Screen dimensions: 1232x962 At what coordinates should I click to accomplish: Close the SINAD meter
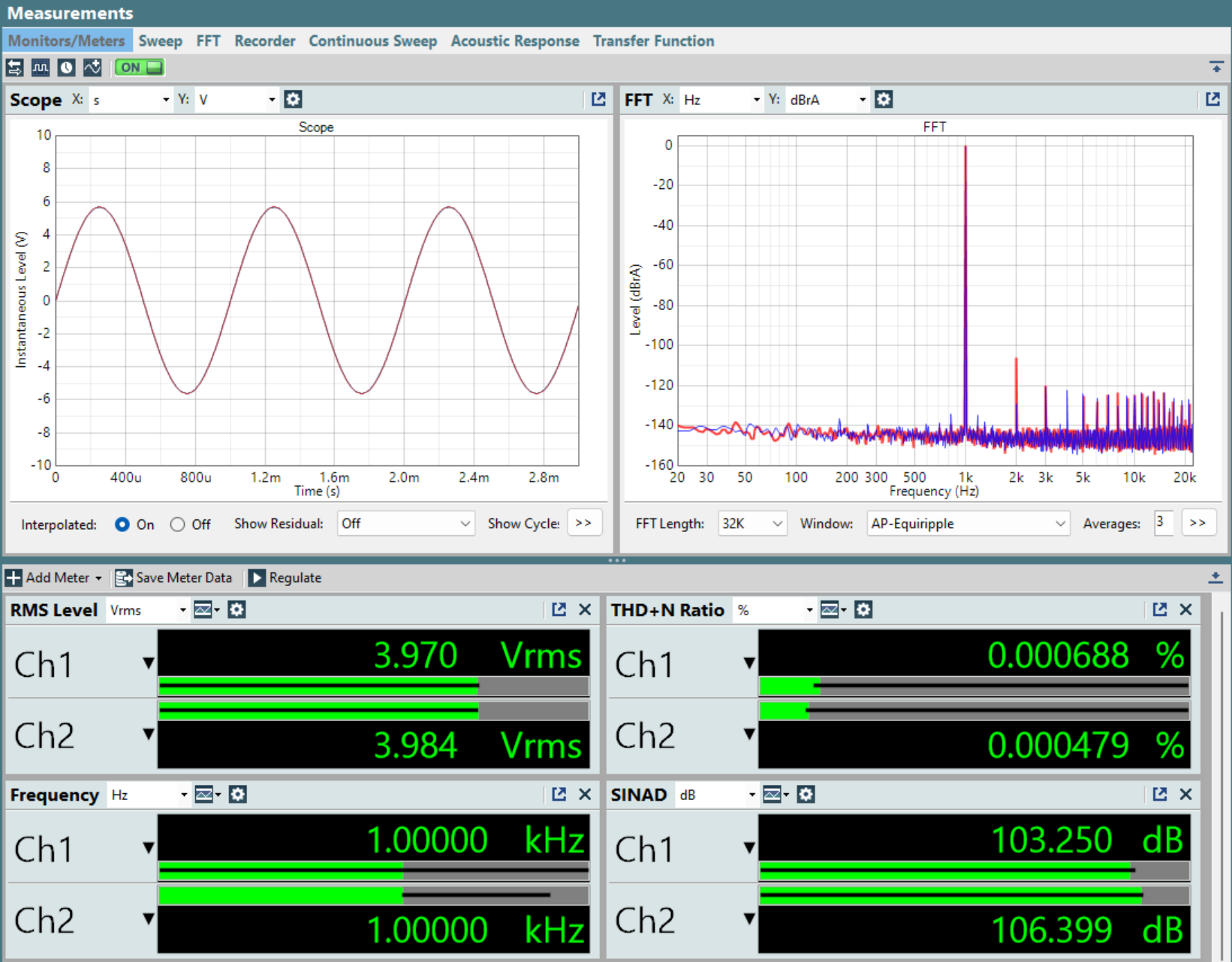[1185, 795]
